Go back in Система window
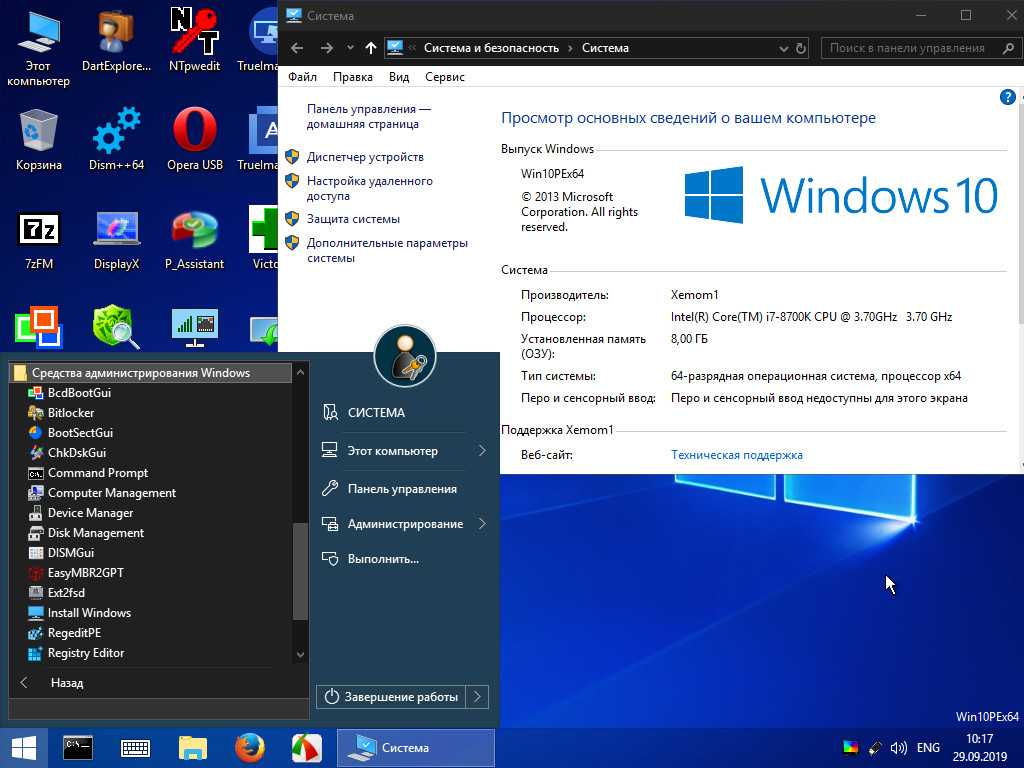The width and height of the screenshot is (1024, 768). [296, 48]
